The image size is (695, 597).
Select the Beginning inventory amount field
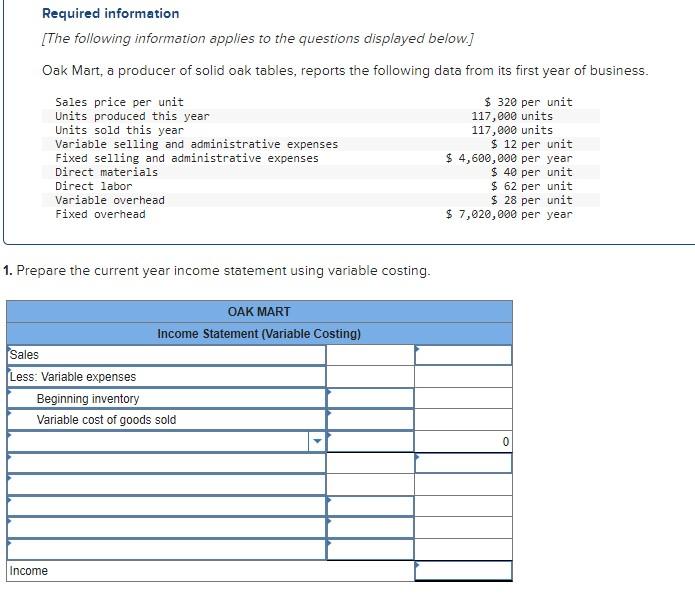point(370,398)
